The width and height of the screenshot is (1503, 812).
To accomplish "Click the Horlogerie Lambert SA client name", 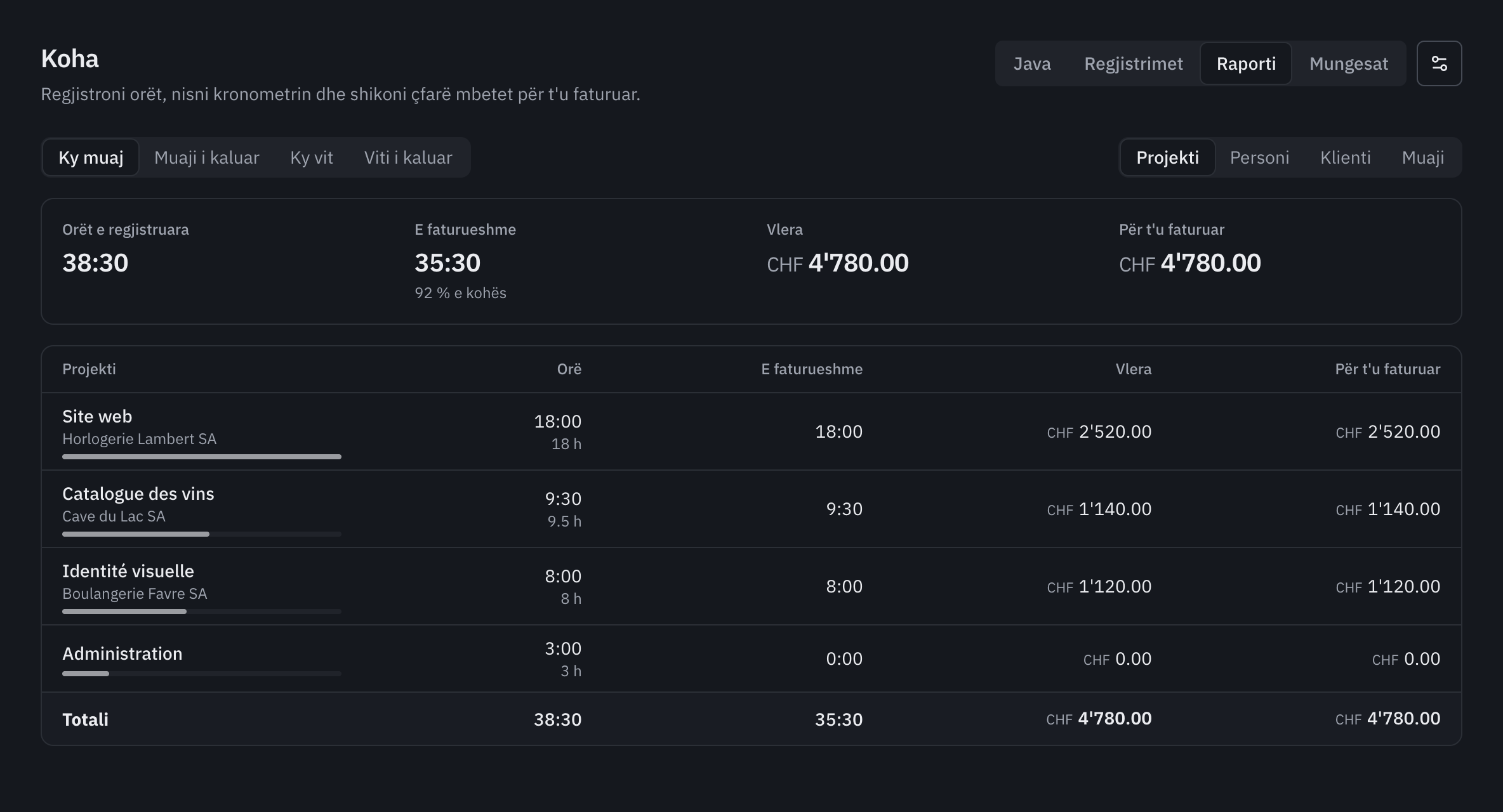I will 140,439.
